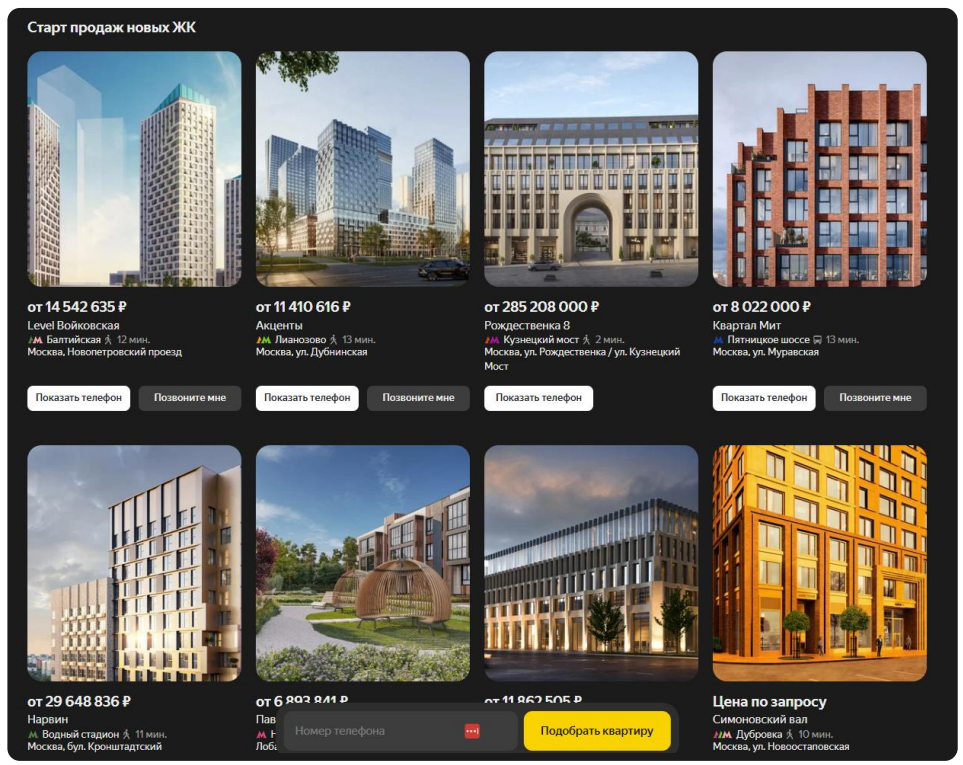The image size is (963, 765).
Task: Click the metro icon beside Пятницкое шоссе
Action: tap(718, 340)
